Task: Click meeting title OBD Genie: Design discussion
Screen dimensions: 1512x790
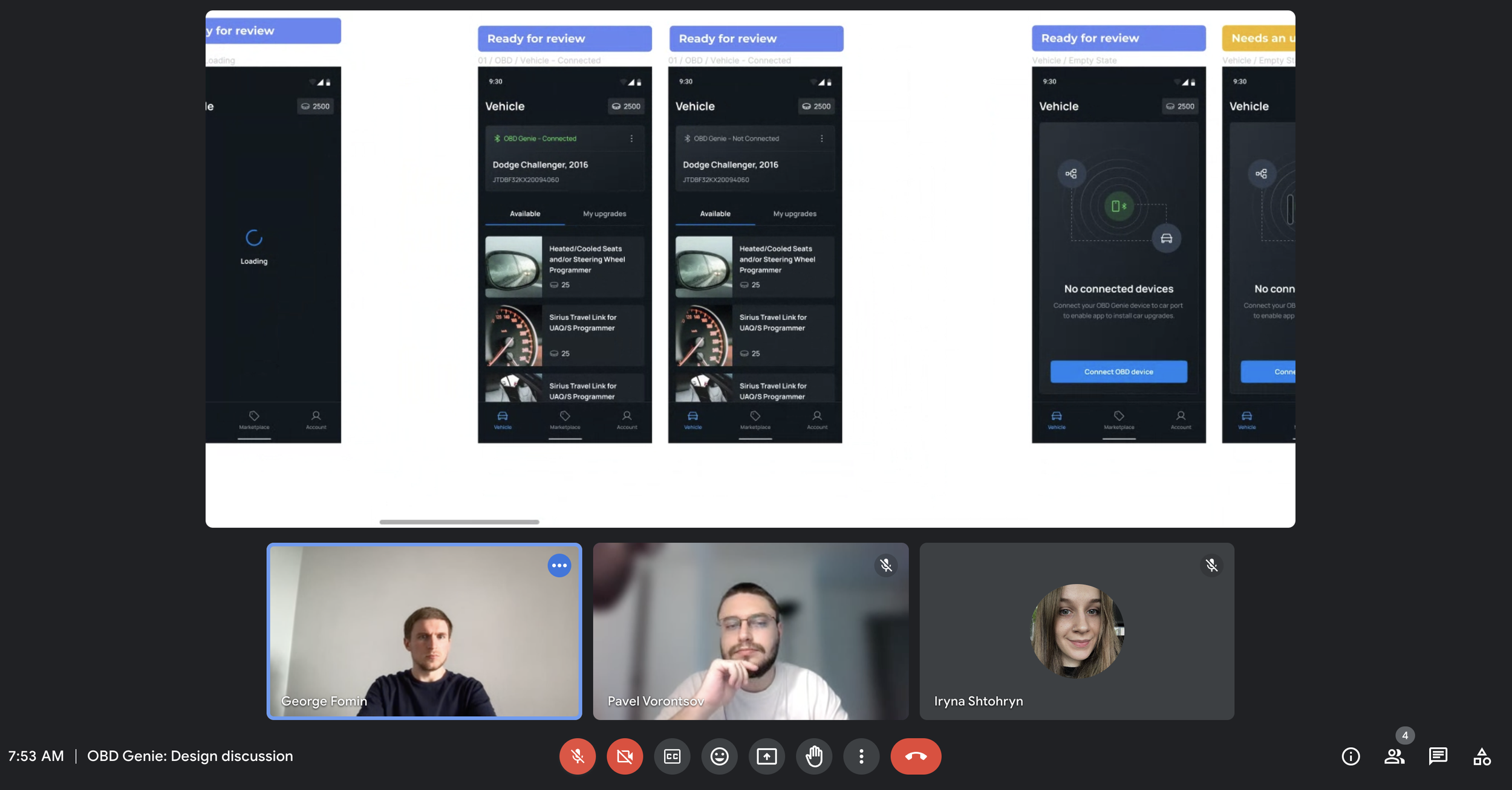Action: coord(190,756)
